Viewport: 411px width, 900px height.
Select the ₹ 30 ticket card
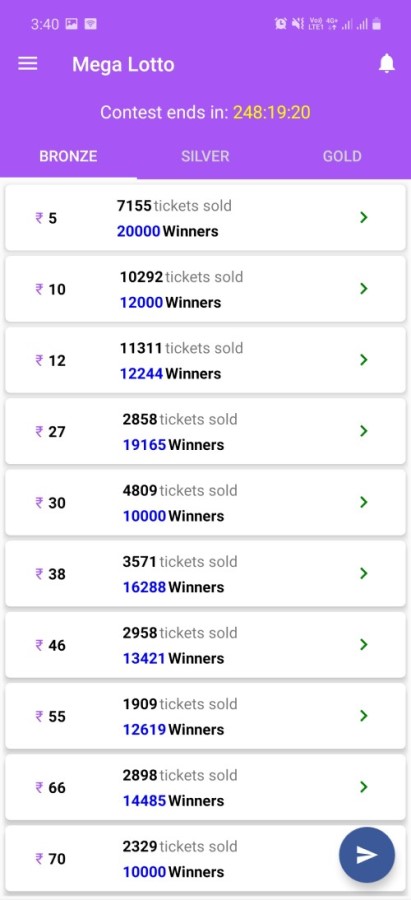(206, 503)
